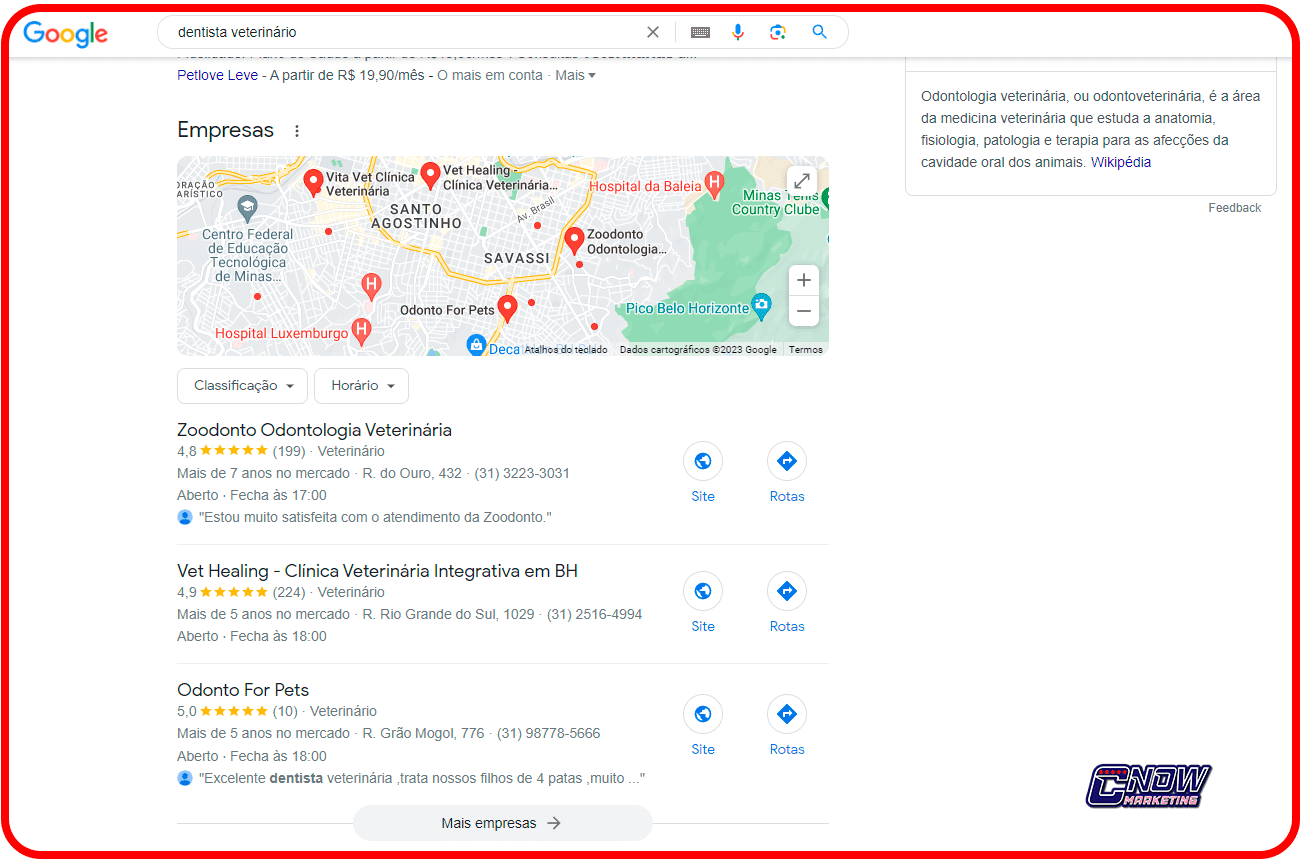Click the Feedback link under the panel
Screen dimensions: 1309x862
coord(1235,208)
